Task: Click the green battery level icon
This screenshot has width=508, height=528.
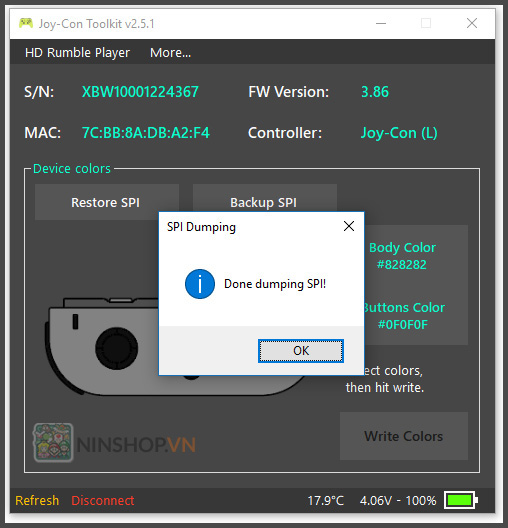Action: 461,500
